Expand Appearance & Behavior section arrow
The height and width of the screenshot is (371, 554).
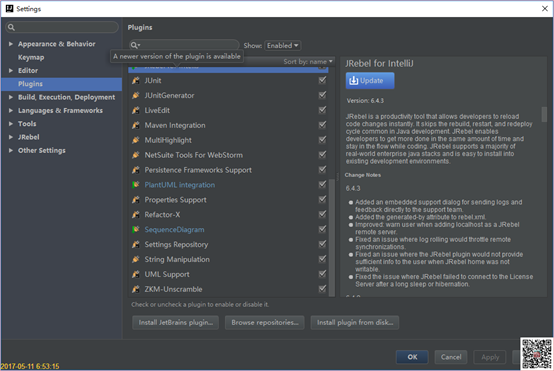tap(11, 44)
